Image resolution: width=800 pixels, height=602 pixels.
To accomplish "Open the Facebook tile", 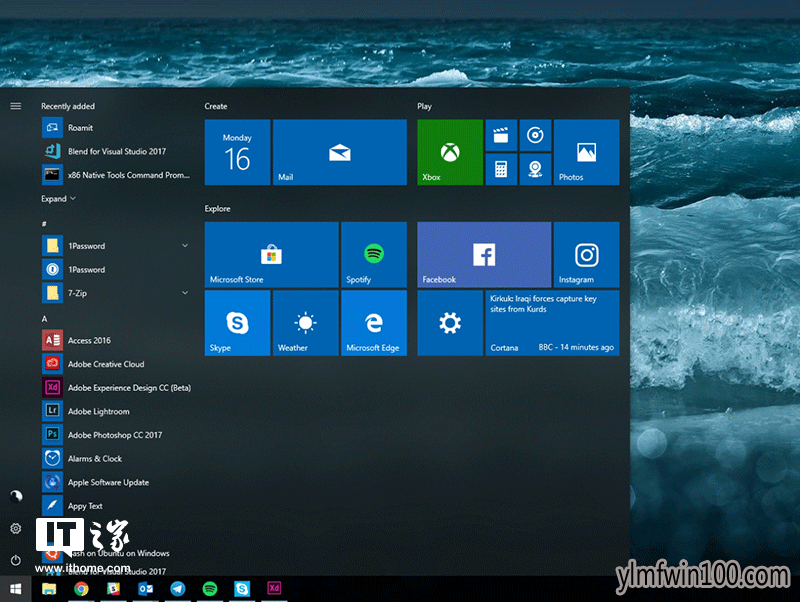I will [484, 255].
